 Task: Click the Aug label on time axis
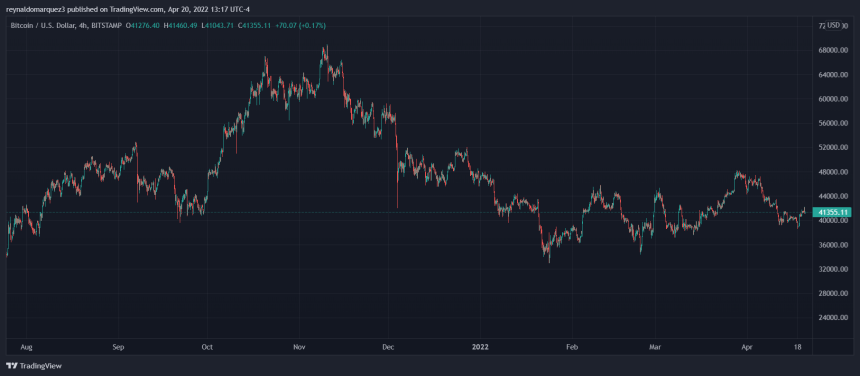26,347
